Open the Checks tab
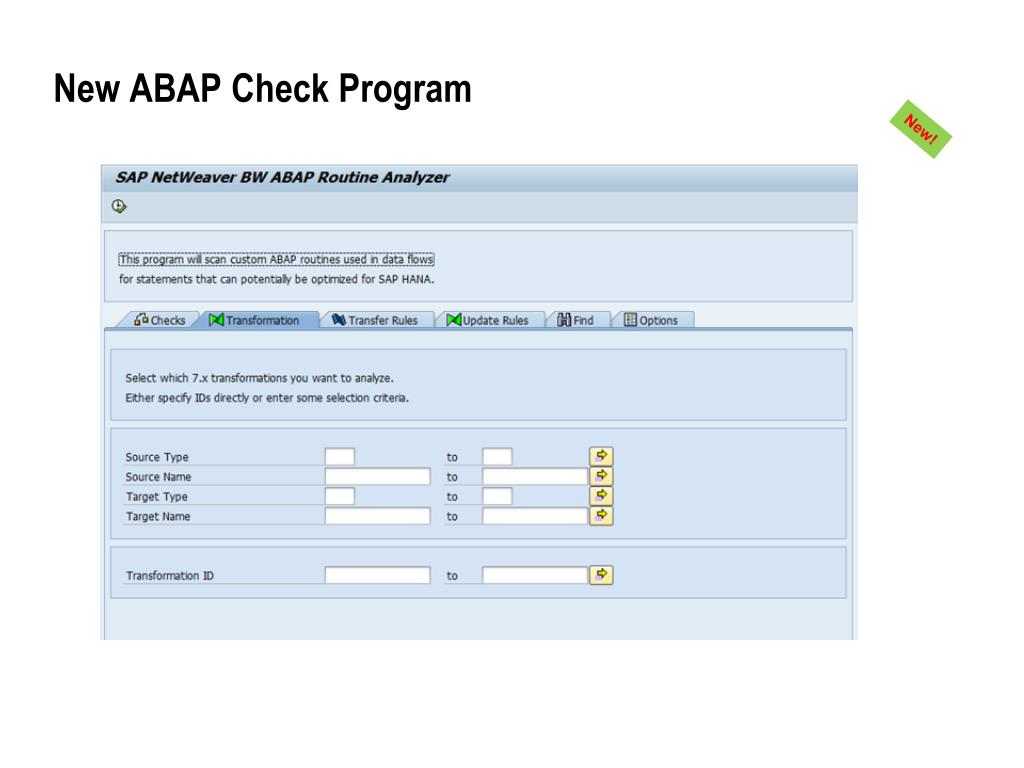This screenshot has height=768, width=1024. point(160,320)
